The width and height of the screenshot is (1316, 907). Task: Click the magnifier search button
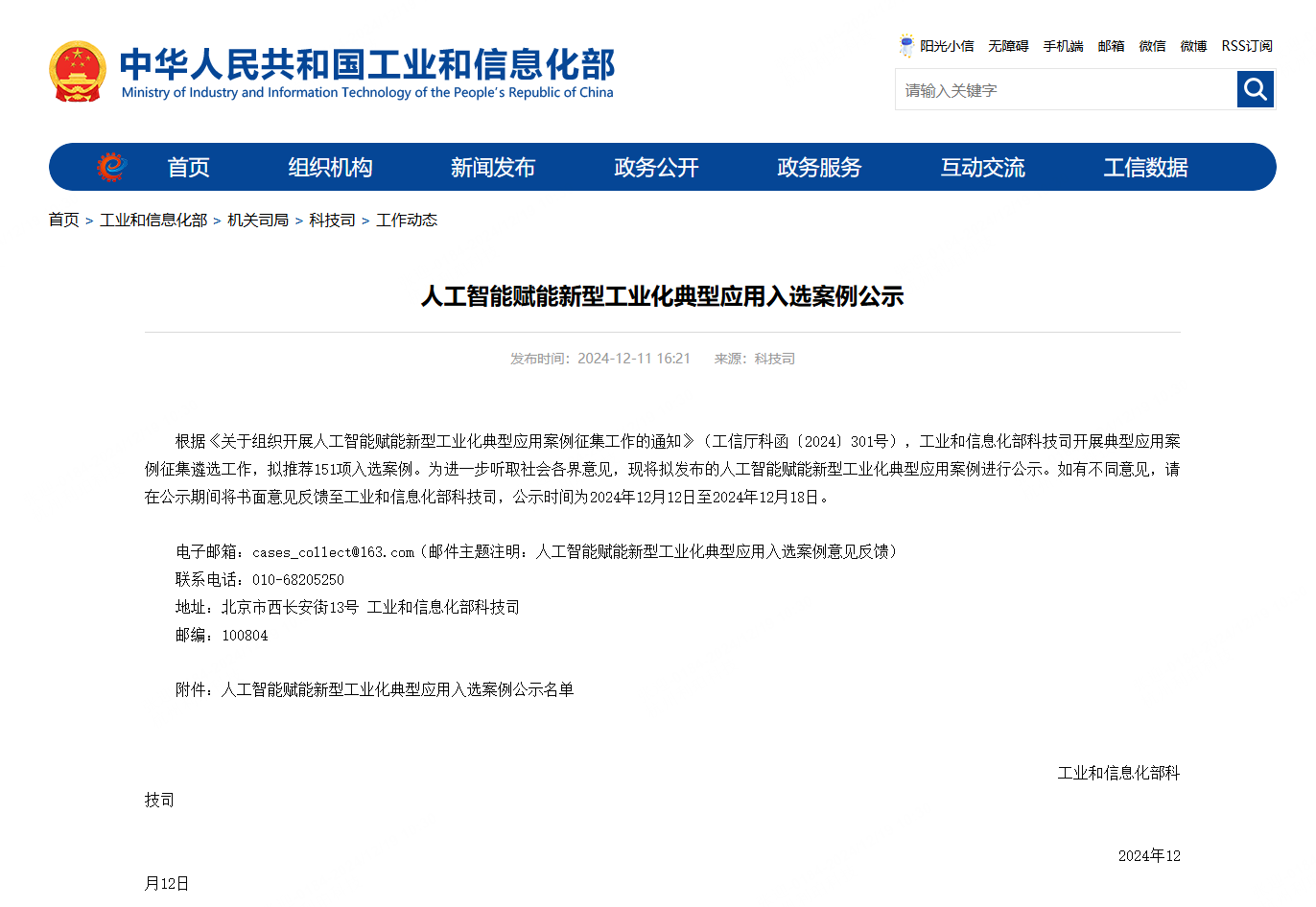click(1255, 90)
